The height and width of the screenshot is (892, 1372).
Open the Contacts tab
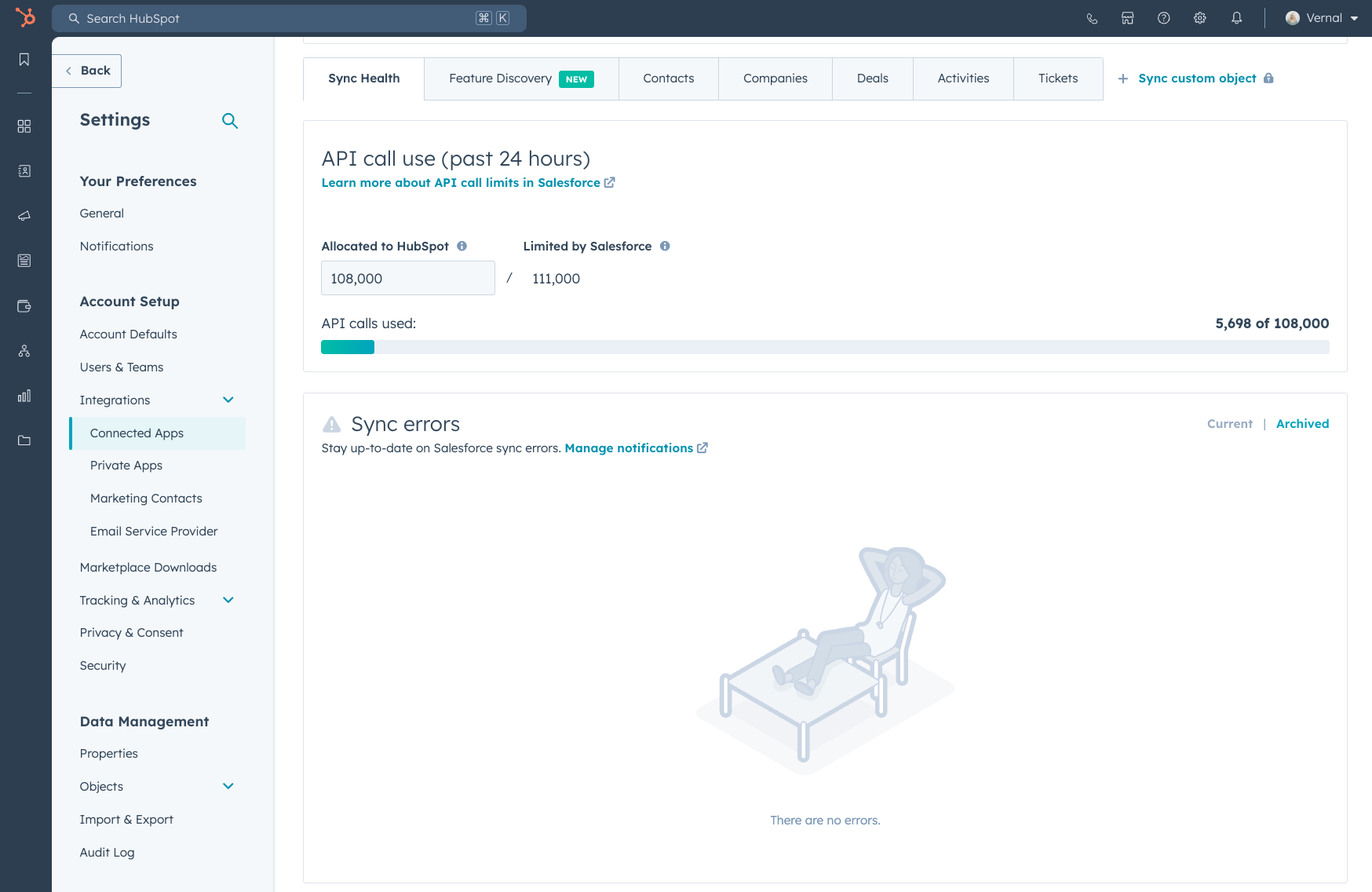[x=669, y=79]
